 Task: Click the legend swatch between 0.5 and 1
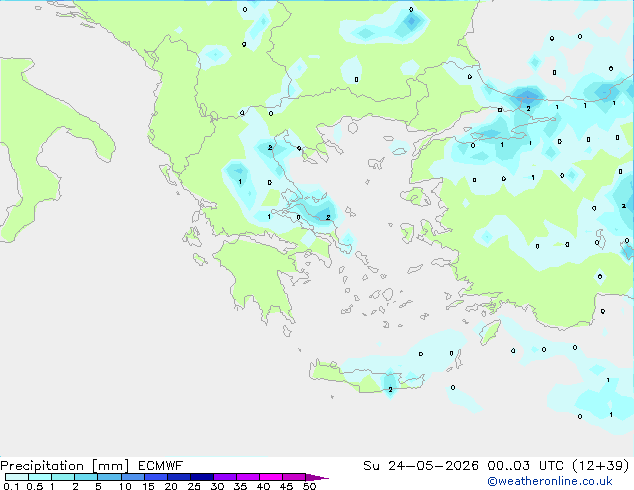(x=40, y=477)
